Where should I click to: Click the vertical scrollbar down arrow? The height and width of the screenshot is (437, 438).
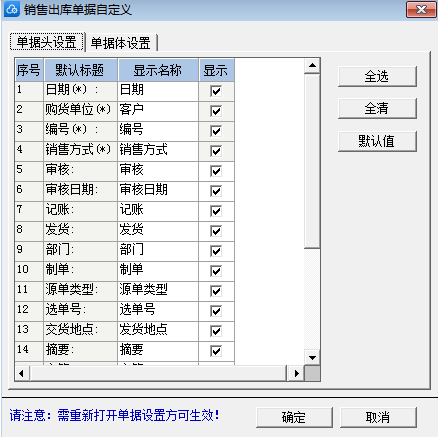pos(312,358)
